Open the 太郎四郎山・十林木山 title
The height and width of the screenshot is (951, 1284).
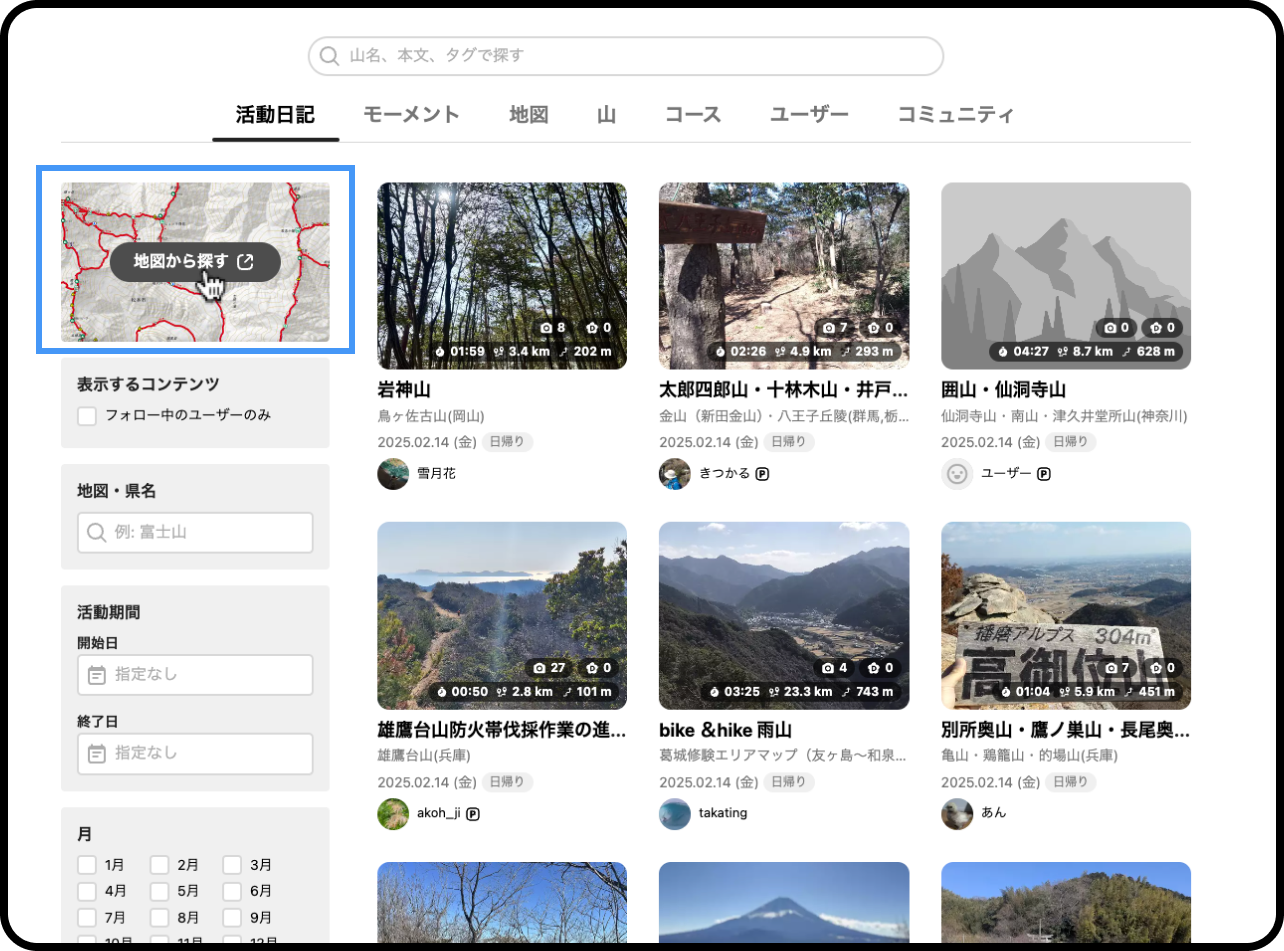pos(784,390)
